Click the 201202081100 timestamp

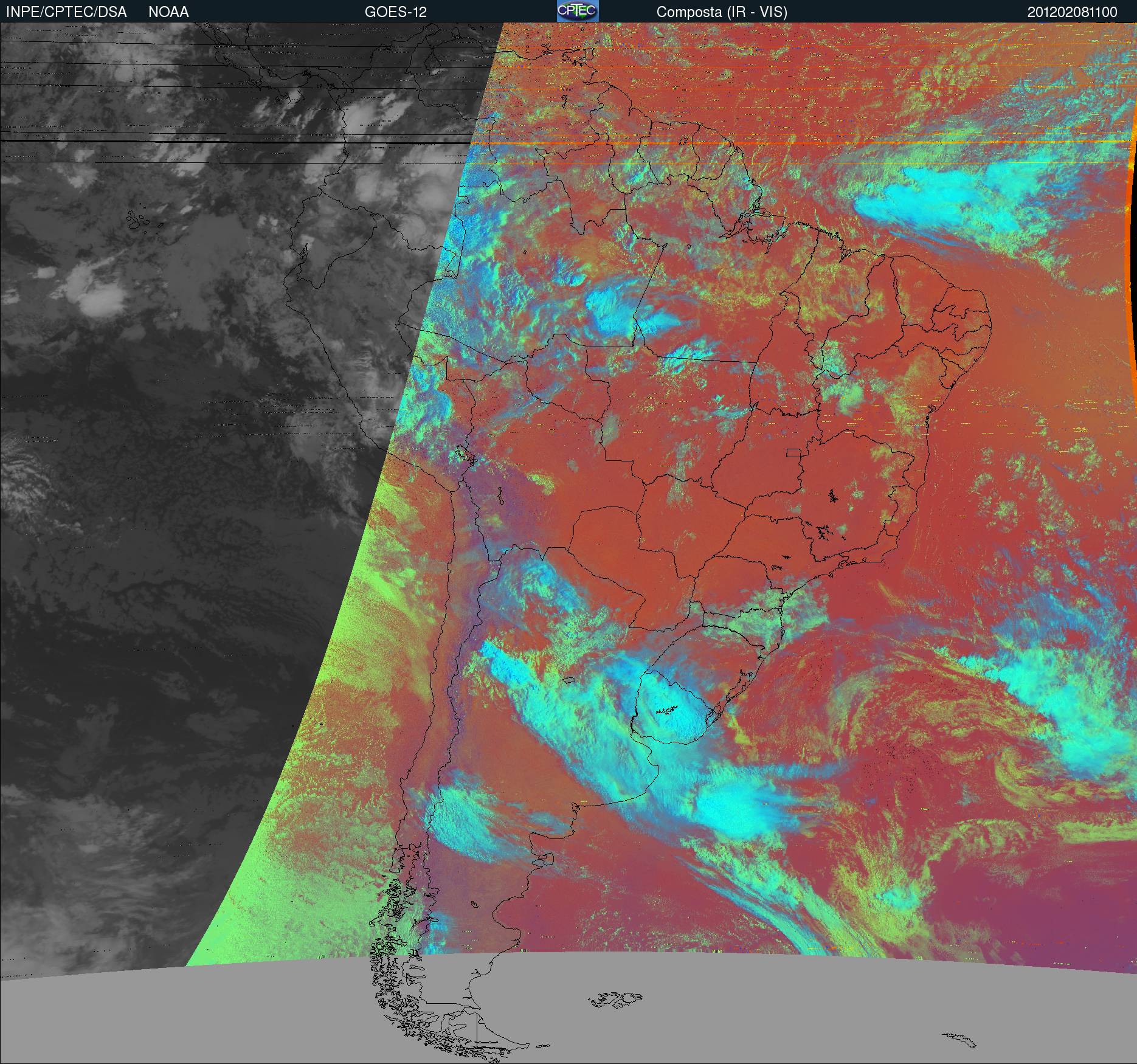click(1073, 12)
